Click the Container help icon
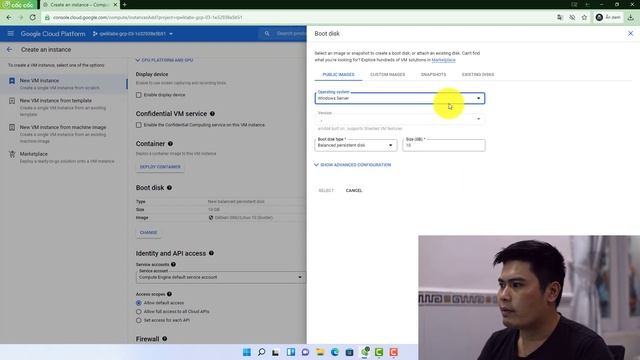The height and width of the screenshot is (360, 640). [x=170, y=144]
